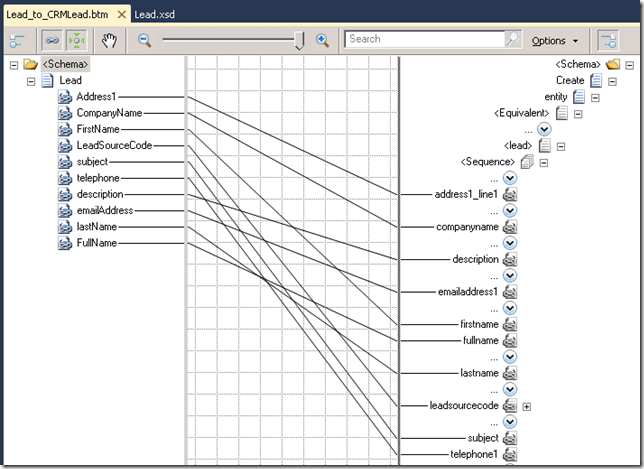Image resolution: width=644 pixels, height=469 pixels.
Task: Expand the leadsourcecode destination node
Action: pyautogui.click(x=527, y=407)
